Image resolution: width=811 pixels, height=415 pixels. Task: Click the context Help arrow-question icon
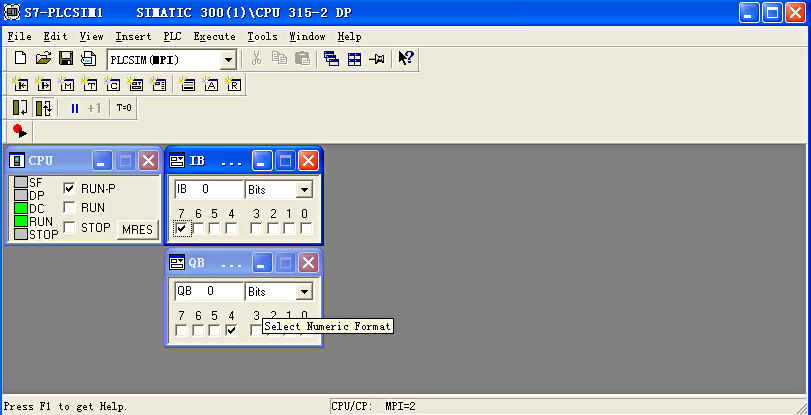point(406,58)
